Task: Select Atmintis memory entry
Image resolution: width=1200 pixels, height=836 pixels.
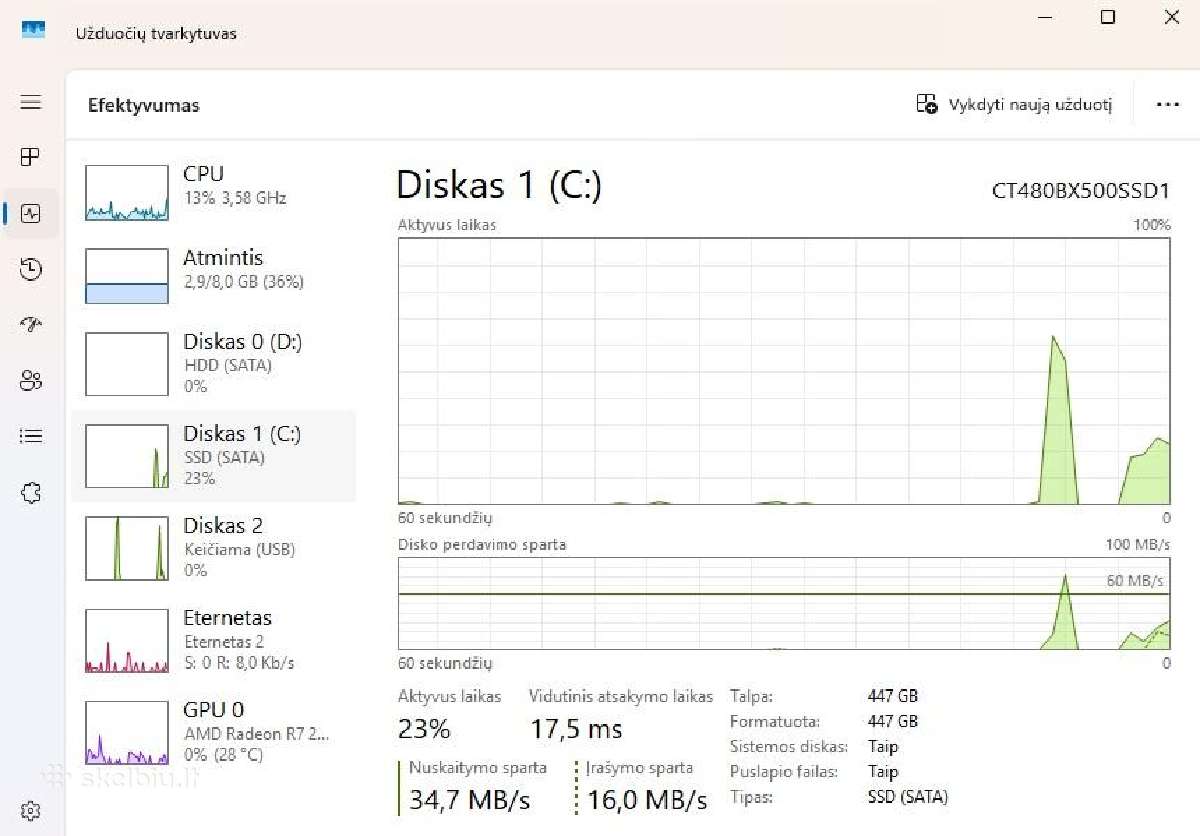Action: 214,271
